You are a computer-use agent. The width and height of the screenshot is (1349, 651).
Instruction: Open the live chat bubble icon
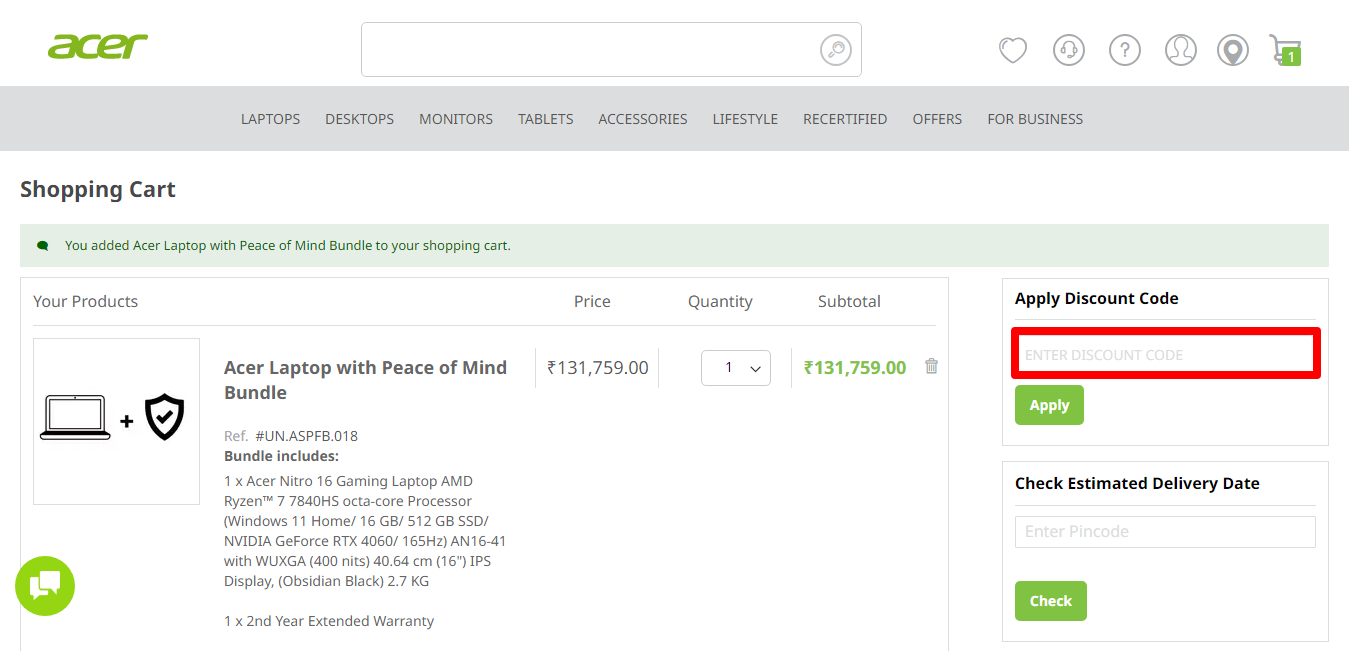[x=44, y=586]
